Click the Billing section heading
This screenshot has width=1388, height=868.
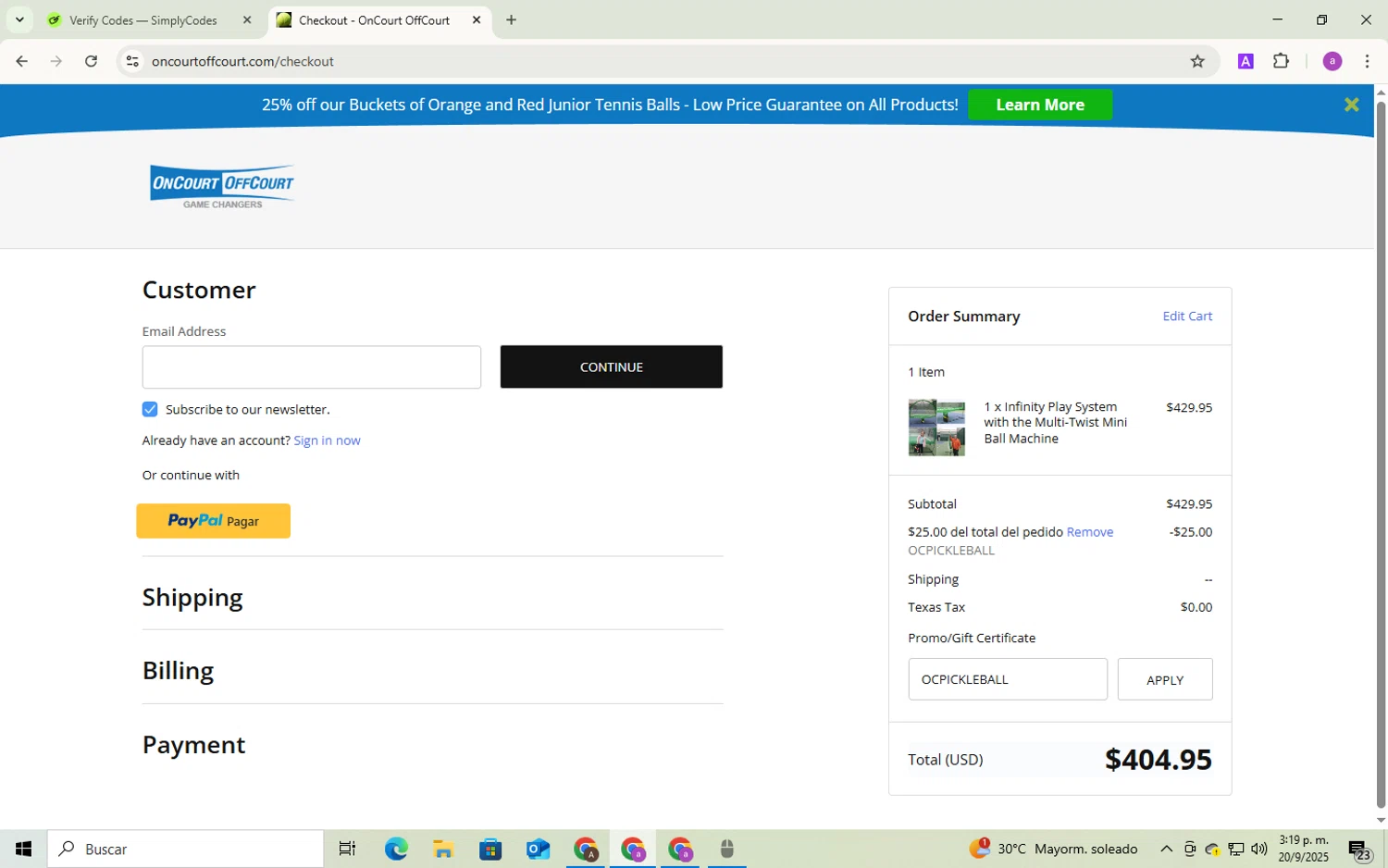[178, 671]
